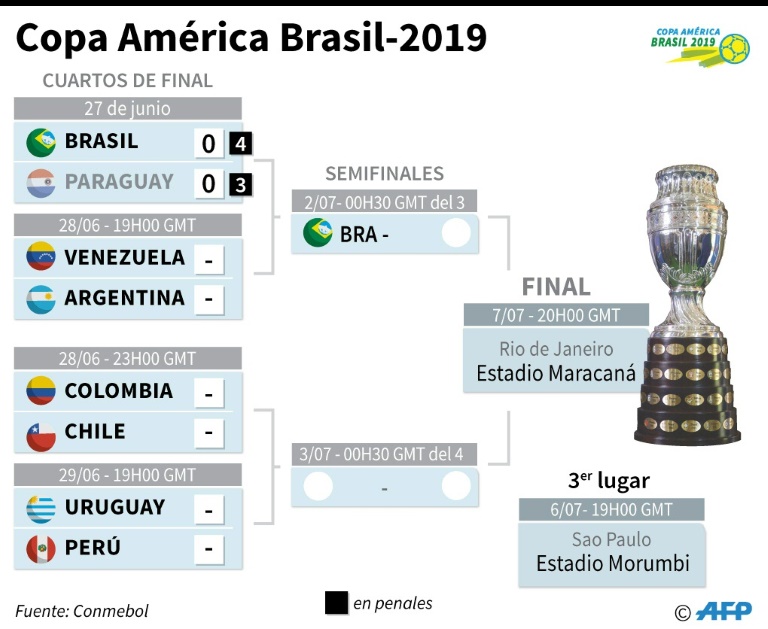Click the '3/07 - 00H30 GMT del 4' header
Viewport: 768px width, 629px height.
pyautogui.click(x=384, y=454)
